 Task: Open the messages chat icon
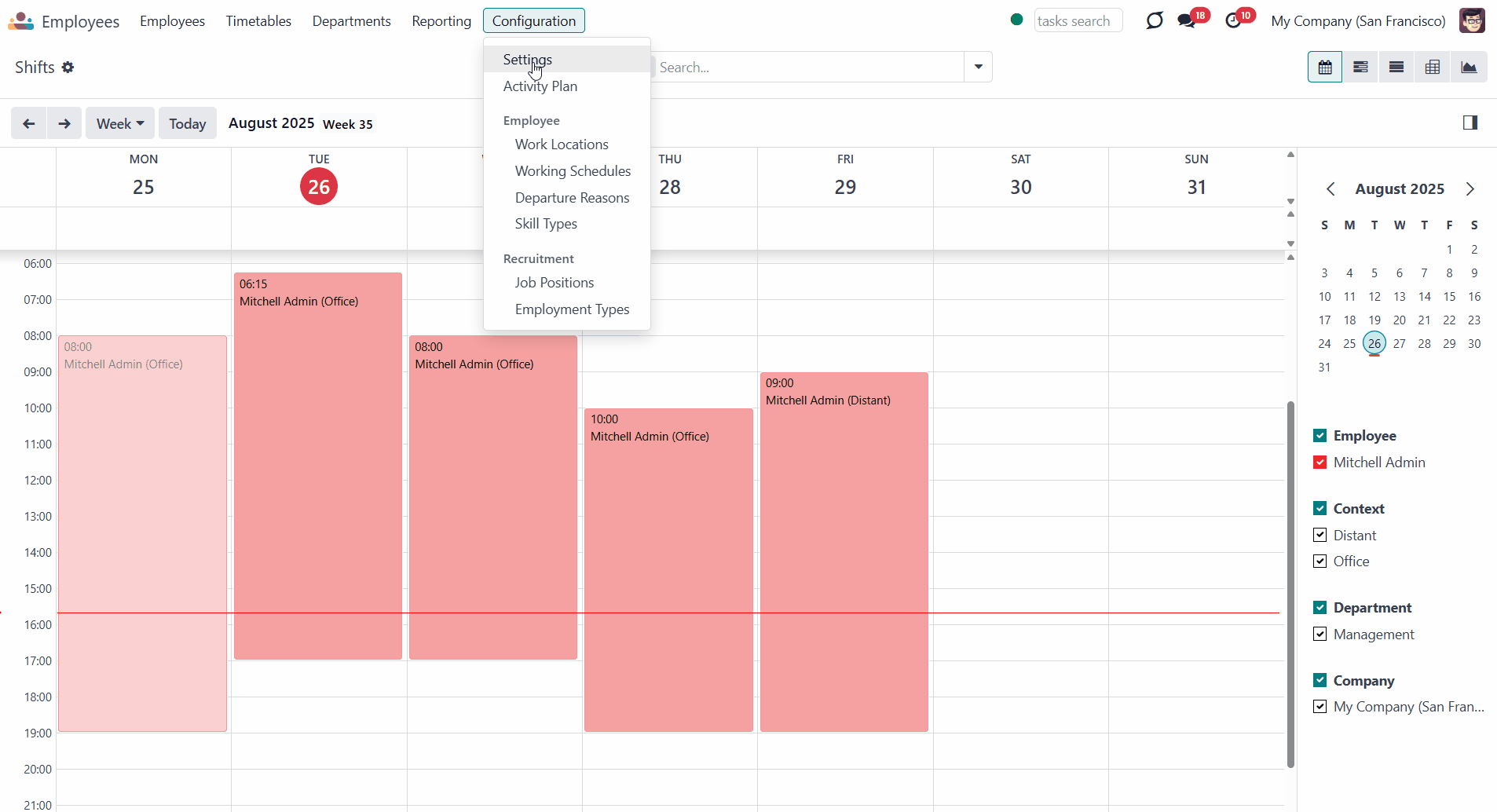point(1187,21)
